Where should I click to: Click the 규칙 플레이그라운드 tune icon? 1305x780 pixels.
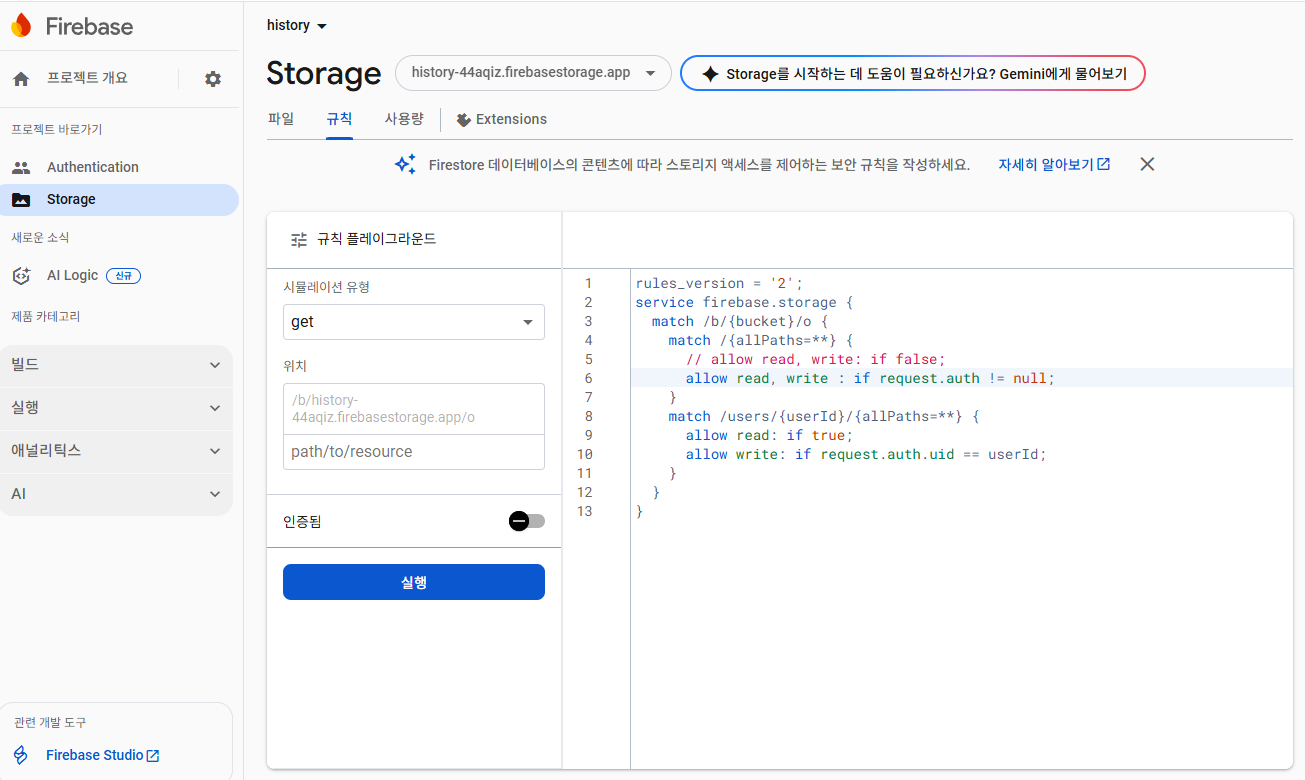coord(299,239)
